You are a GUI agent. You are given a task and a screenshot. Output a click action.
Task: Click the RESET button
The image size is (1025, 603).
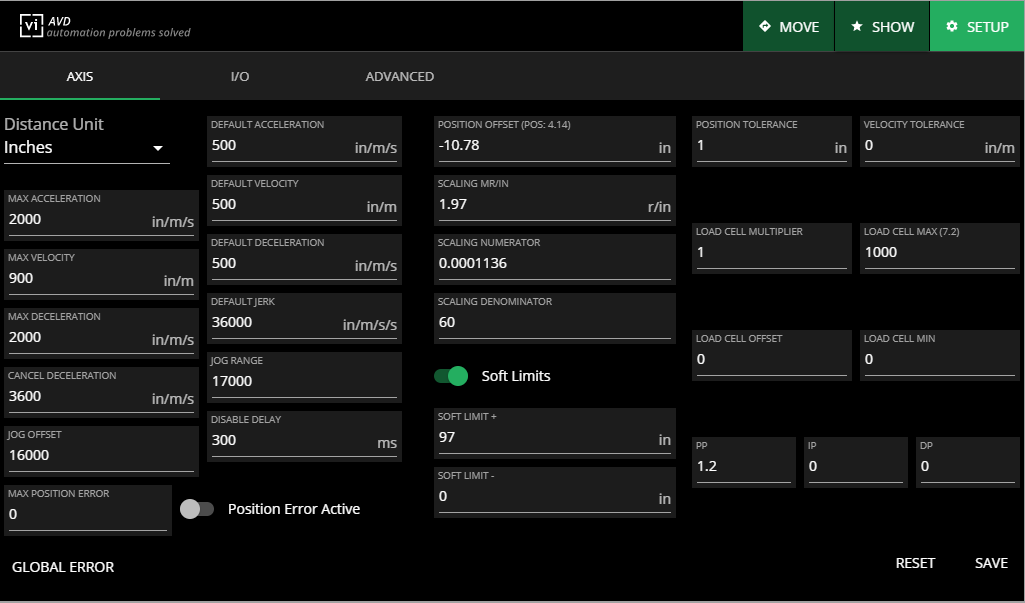pyautogui.click(x=915, y=563)
